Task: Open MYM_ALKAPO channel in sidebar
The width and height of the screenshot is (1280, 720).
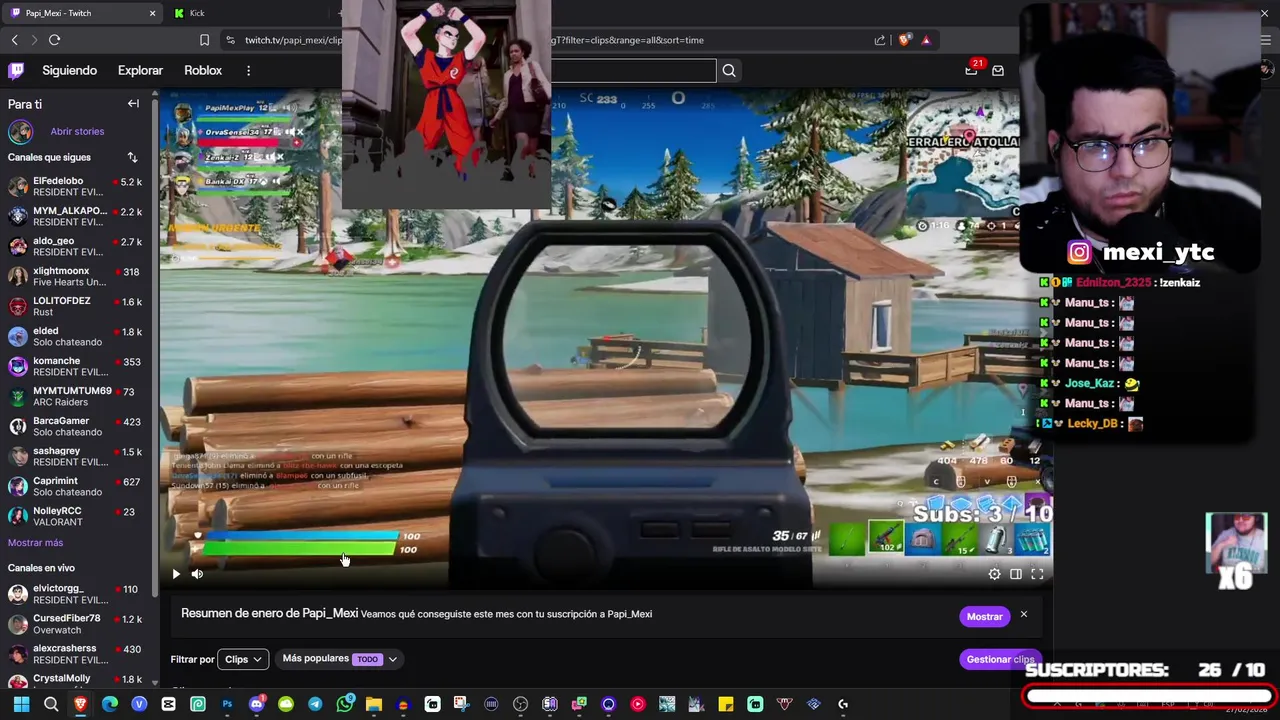Action: point(75,217)
